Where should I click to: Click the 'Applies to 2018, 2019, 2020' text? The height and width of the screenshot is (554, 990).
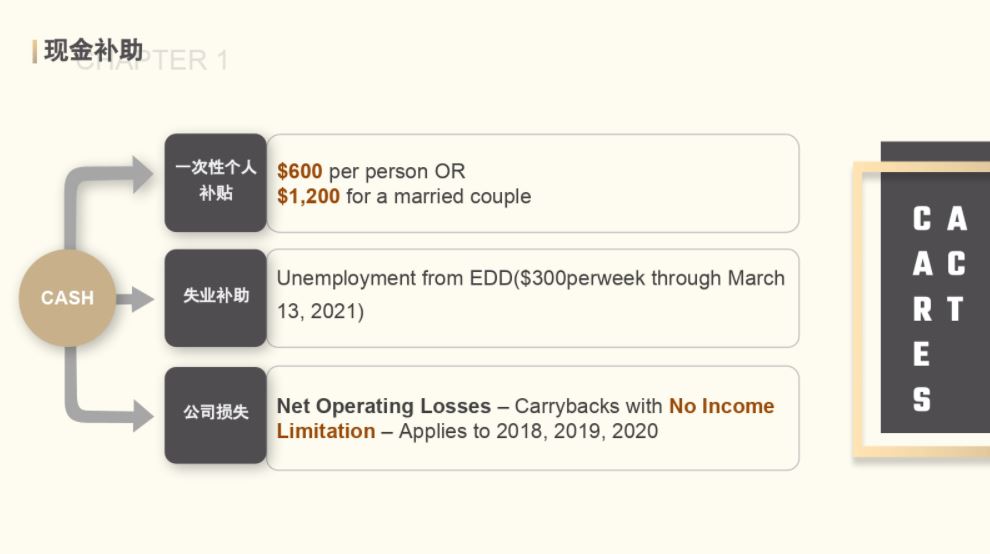tap(528, 431)
